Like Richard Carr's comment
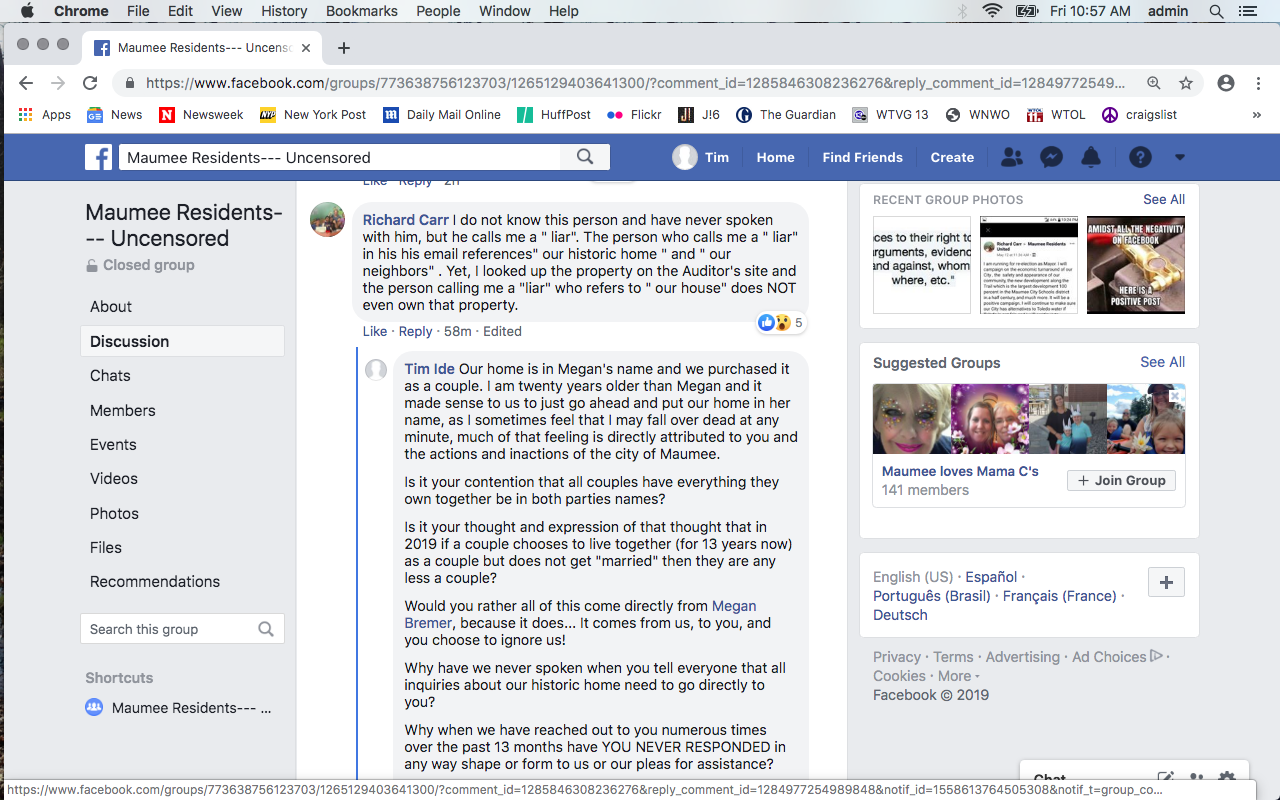The width and height of the screenshot is (1280, 800). 374,331
